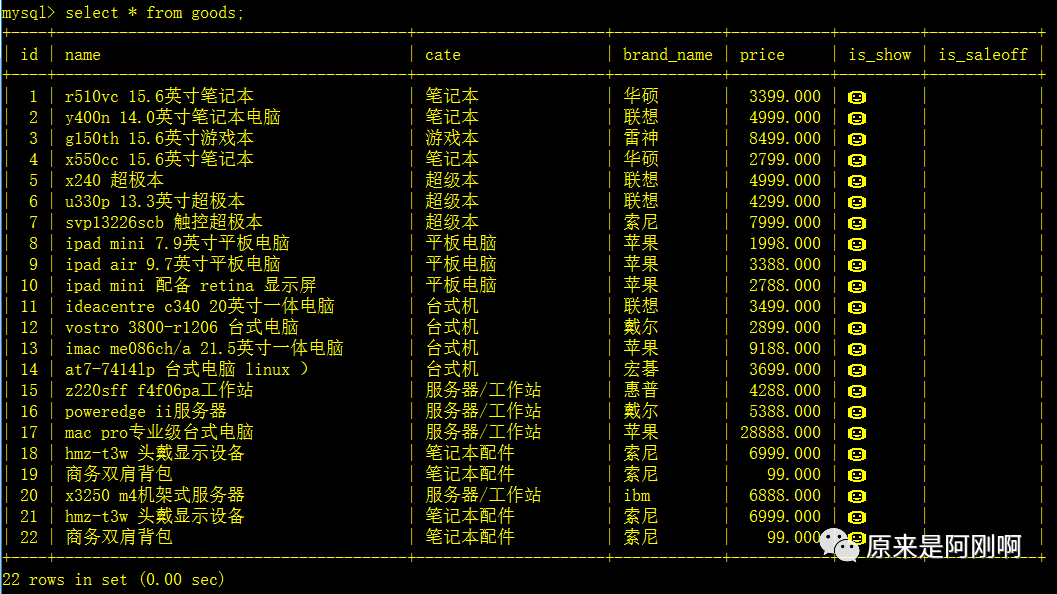The width and height of the screenshot is (1057, 594).
Task: Click the is_show smiley for vostro 3800-r1206 row
Action: (857, 328)
